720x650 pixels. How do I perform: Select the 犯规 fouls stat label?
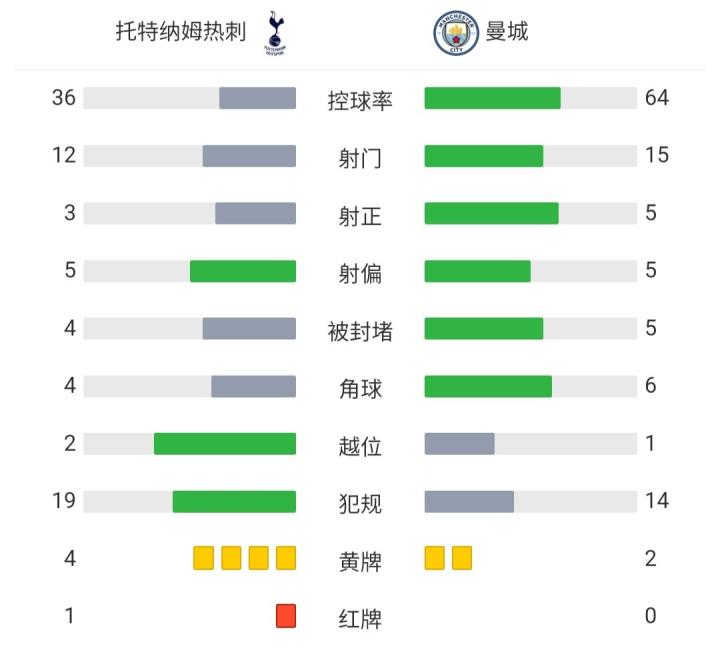(x=360, y=504)
